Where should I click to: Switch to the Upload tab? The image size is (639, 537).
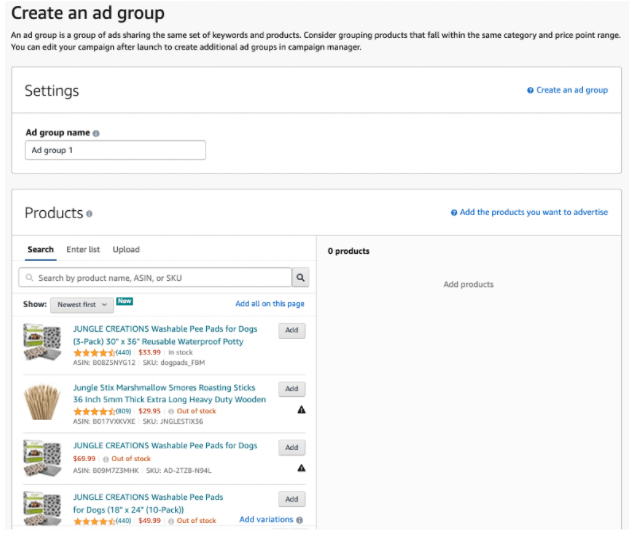[126, 250]
